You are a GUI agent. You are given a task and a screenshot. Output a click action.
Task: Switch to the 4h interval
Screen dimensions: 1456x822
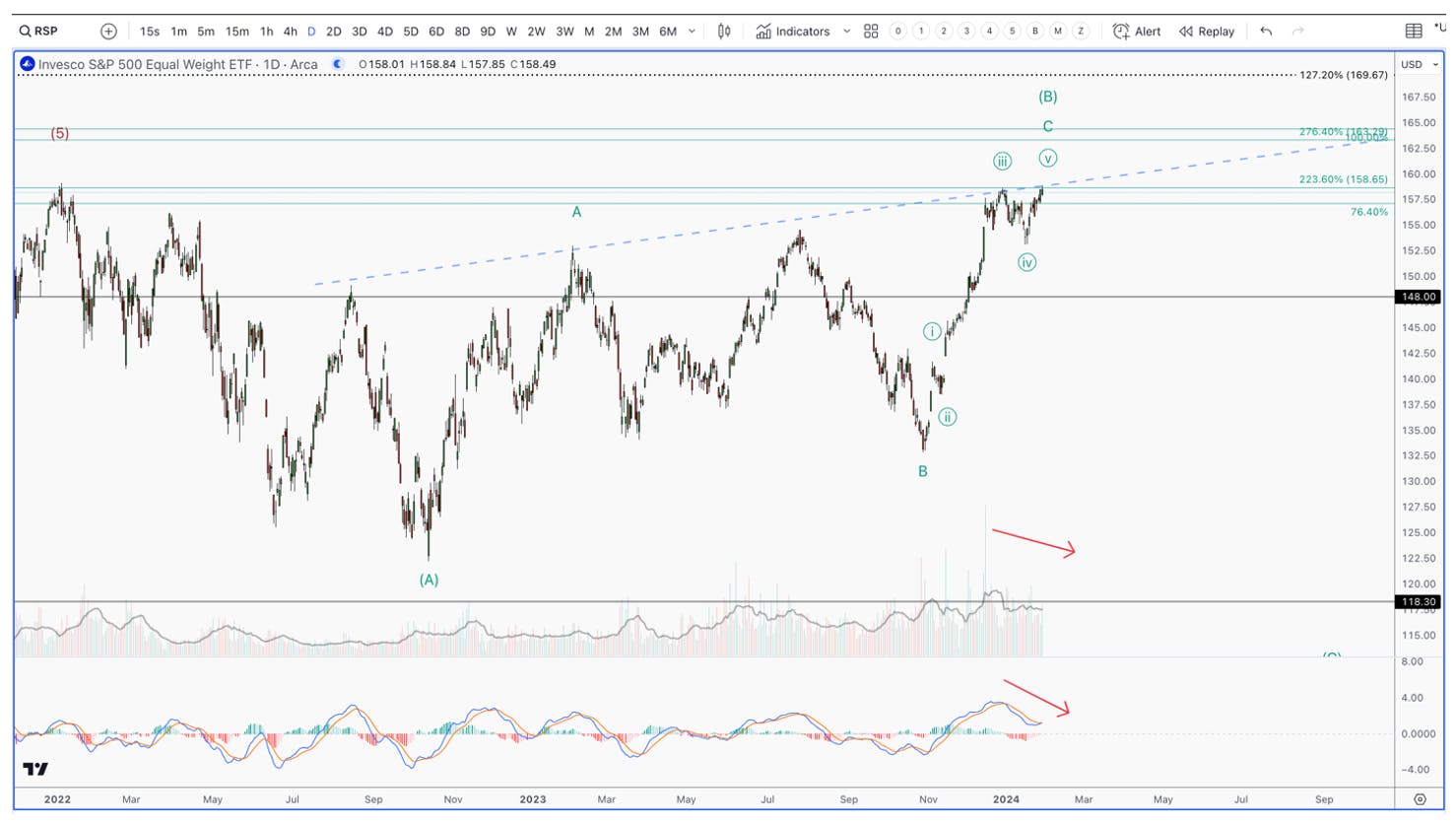pyautogui.click(x=290, y=32)
